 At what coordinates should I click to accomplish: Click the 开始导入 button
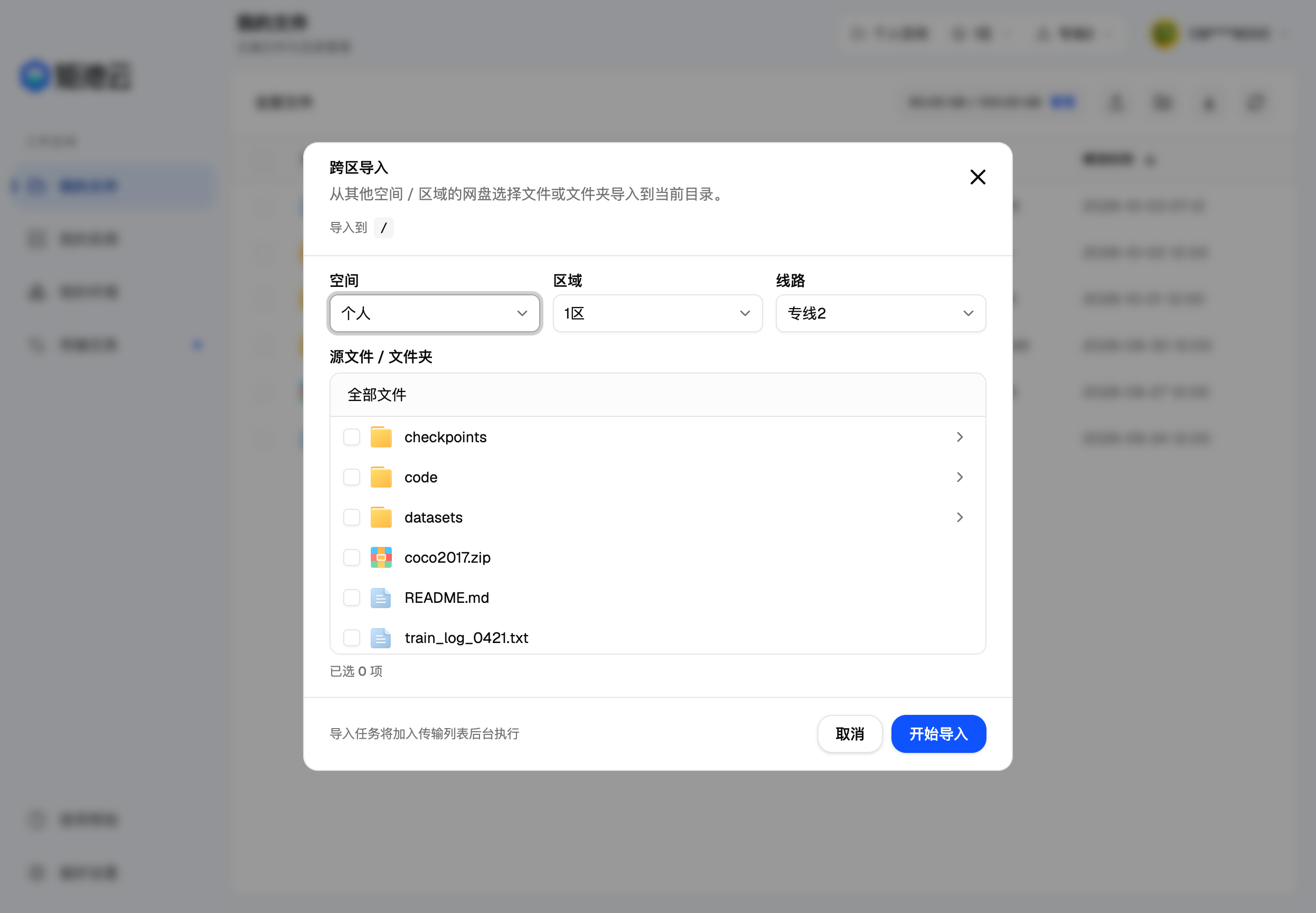pyautogui.click(x=938, y=734)
